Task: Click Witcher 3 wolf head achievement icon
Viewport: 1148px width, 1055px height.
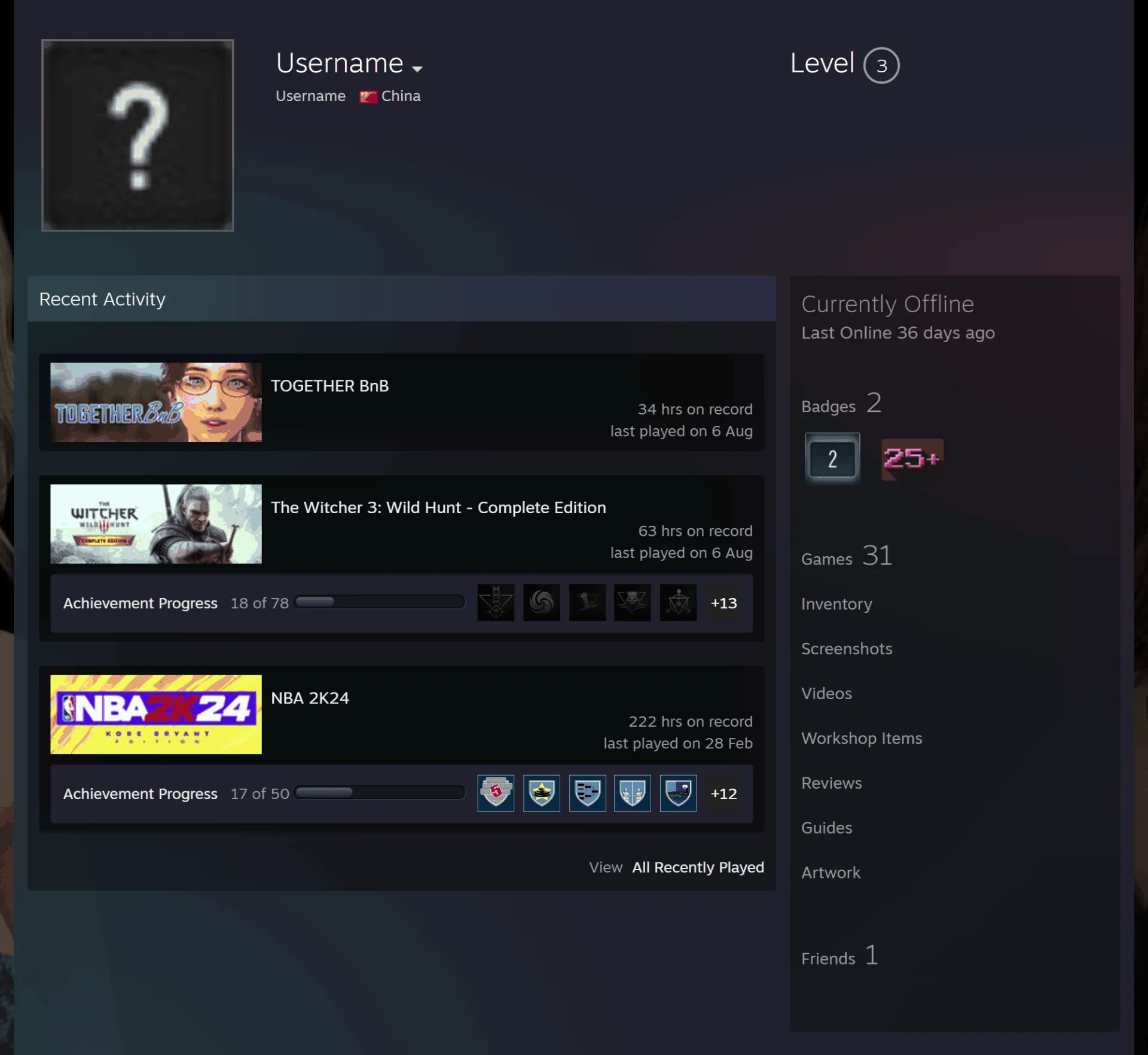Action: (633, 603)
